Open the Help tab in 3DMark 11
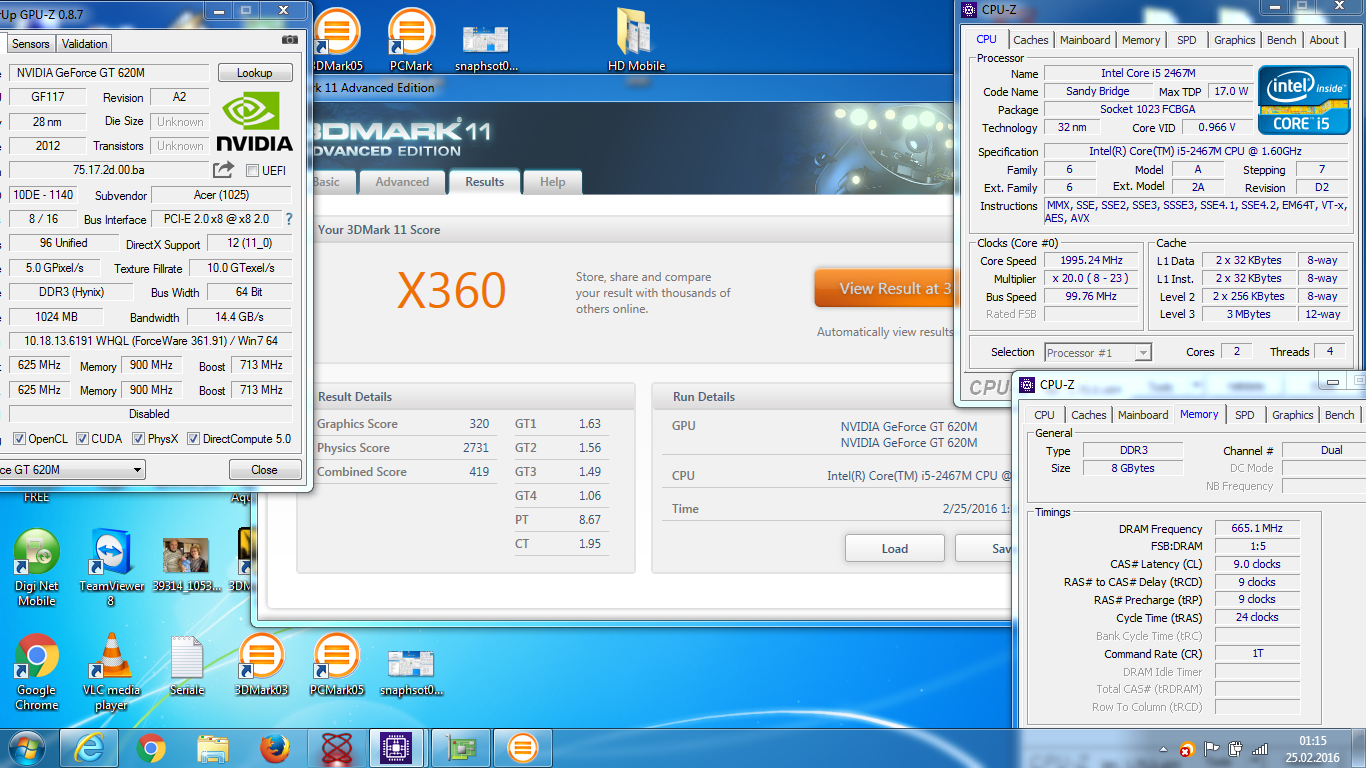Viewport: 1366px width, 768px height. tap(553, 182)
